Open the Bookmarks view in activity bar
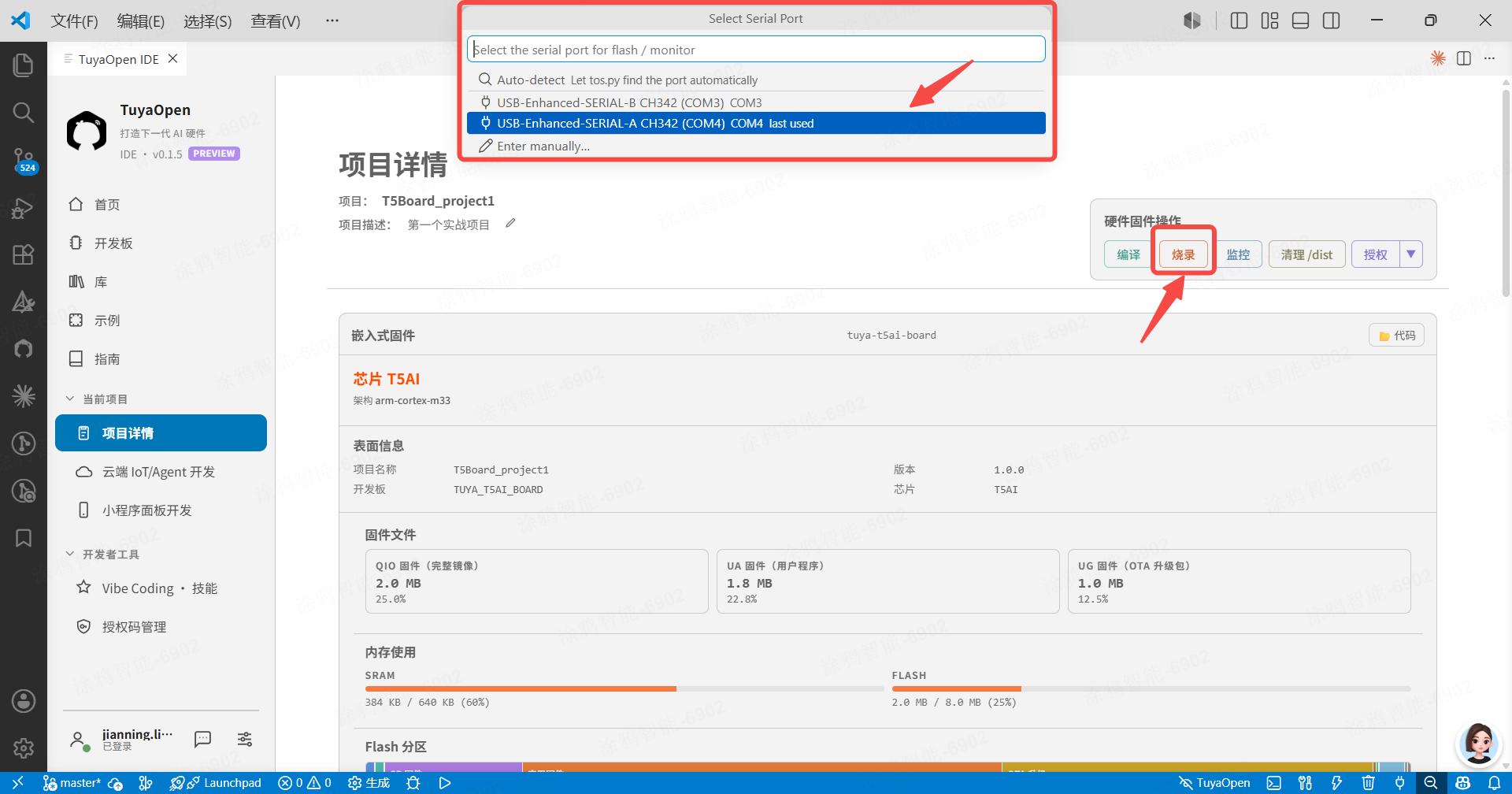The width and height of the screenshot is (1512, 794). (24, 538)
